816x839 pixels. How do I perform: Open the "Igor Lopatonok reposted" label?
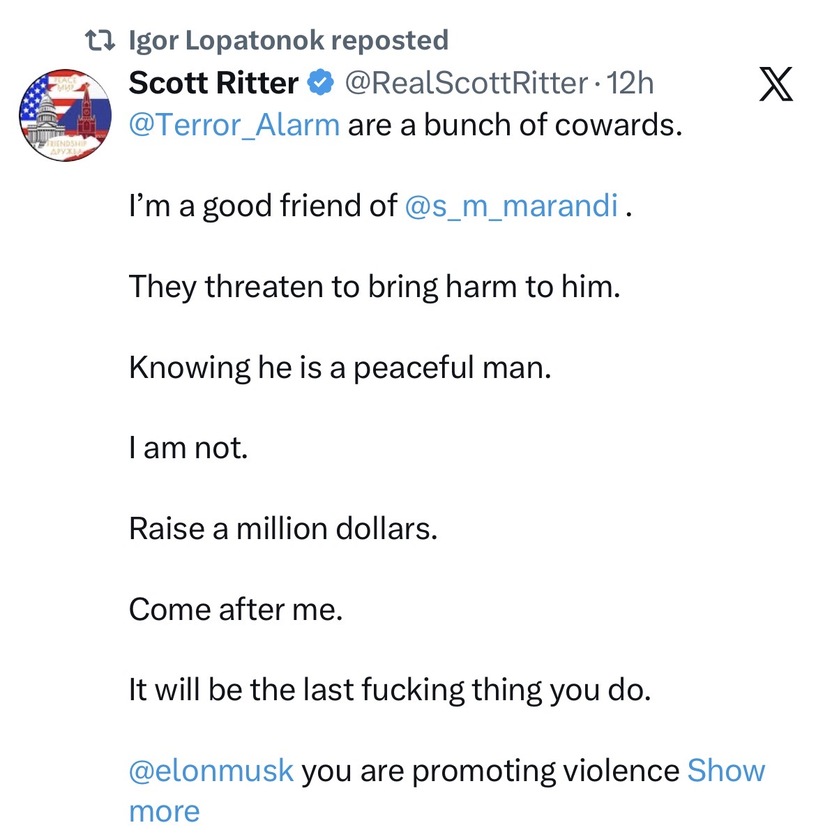(x=289, y=41)
